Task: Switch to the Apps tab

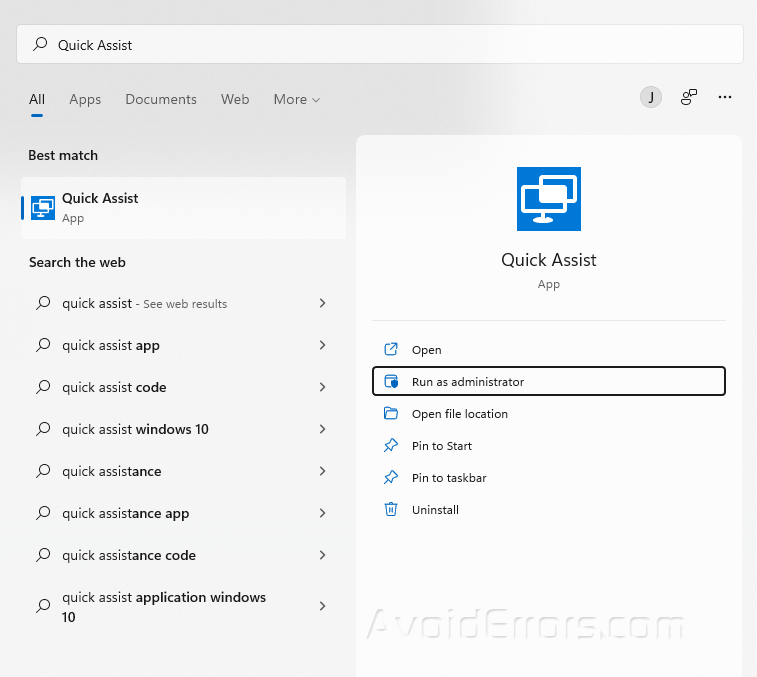Action: point(85,99)
